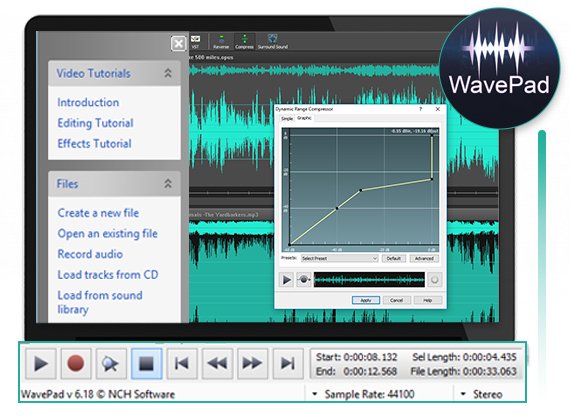Click the Sel Length value 0:00:04.435
This screenshot has height=420, width=570.
coord(489,357)
